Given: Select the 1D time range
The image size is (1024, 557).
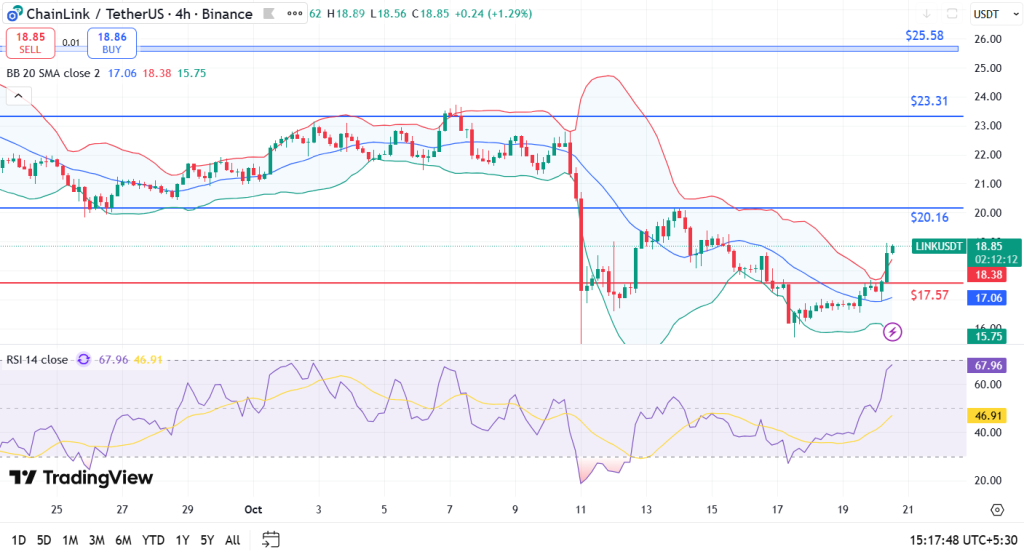Looking at the screenshot, I should (x=18, y=540).
